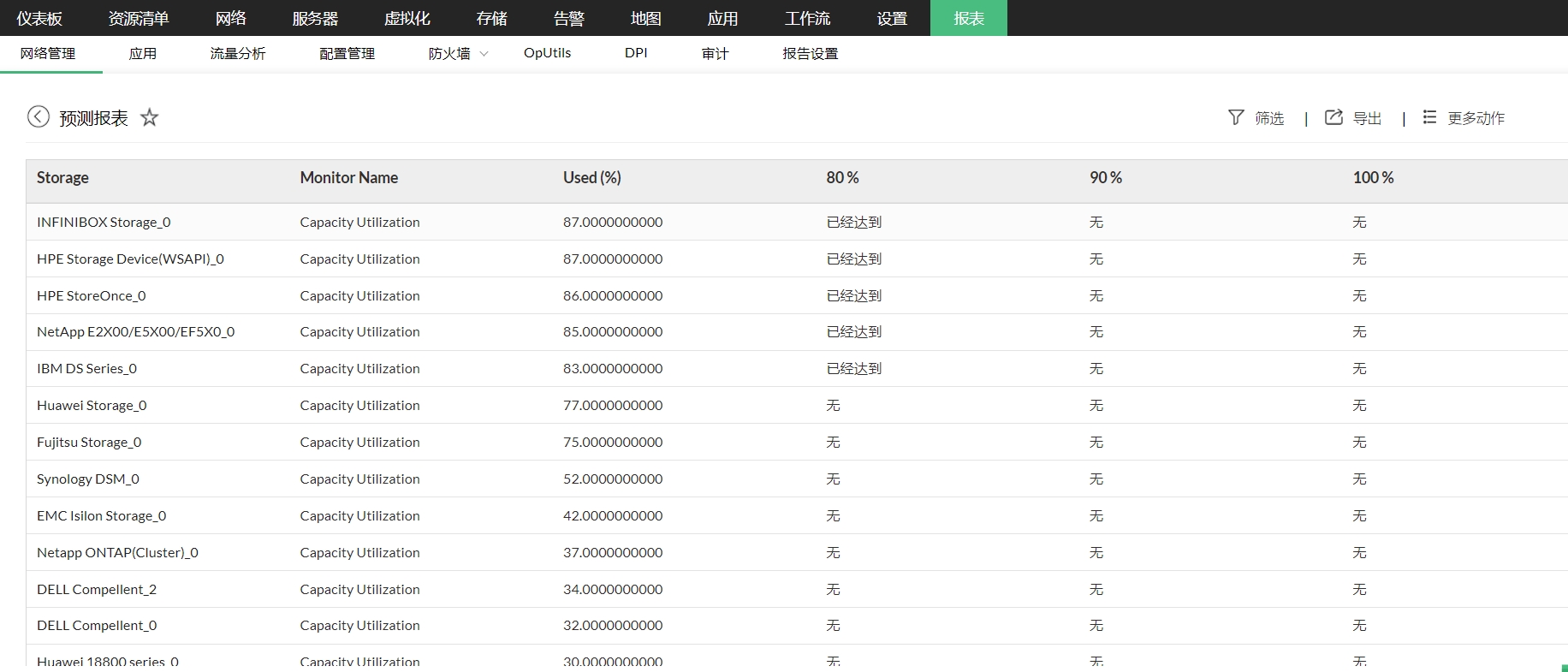The width and height of the screenshot is (1568, 672).
Task: Expand the 防火墙 dropdown chevron
Action: (x=484, y=54)
